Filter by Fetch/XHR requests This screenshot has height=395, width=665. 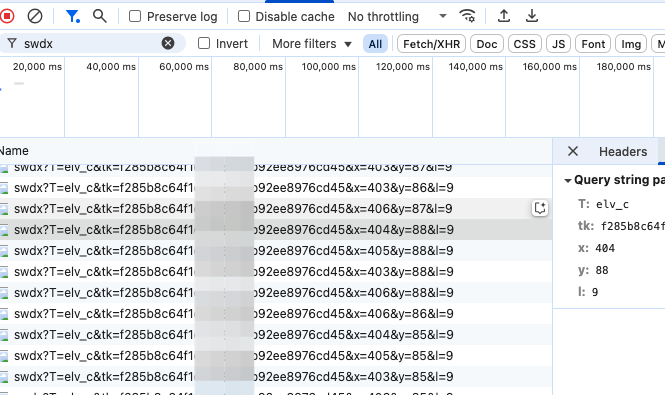tap(431, 44)
